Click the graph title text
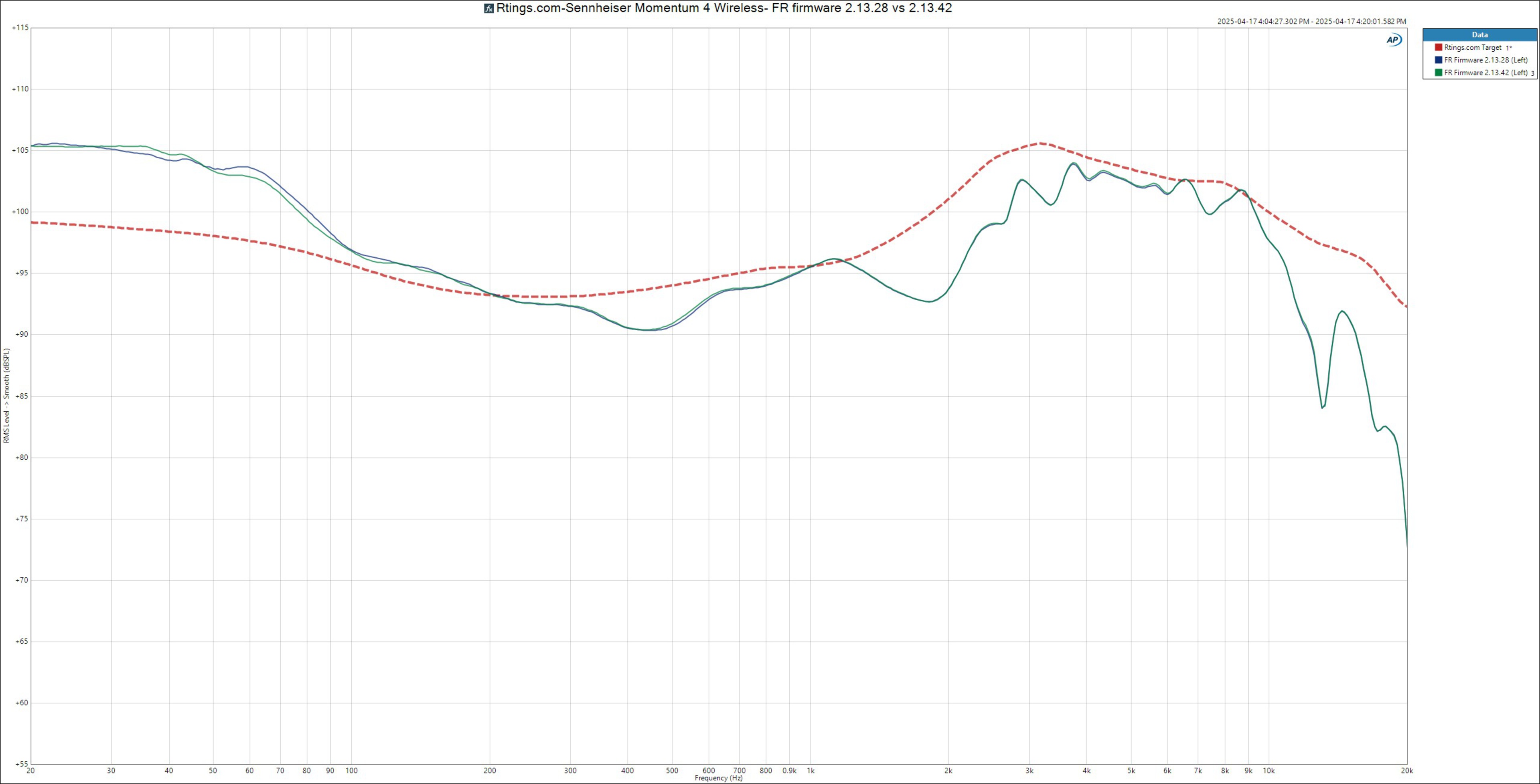 click(723, 8)
